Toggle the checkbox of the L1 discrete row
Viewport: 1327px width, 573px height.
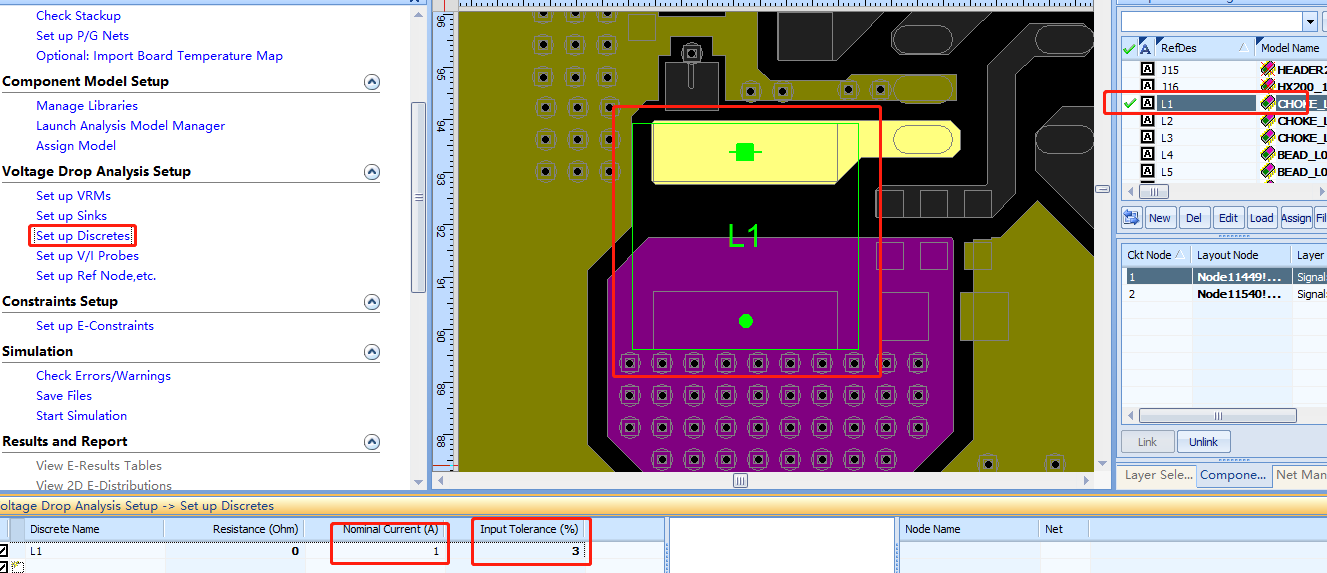4,551
